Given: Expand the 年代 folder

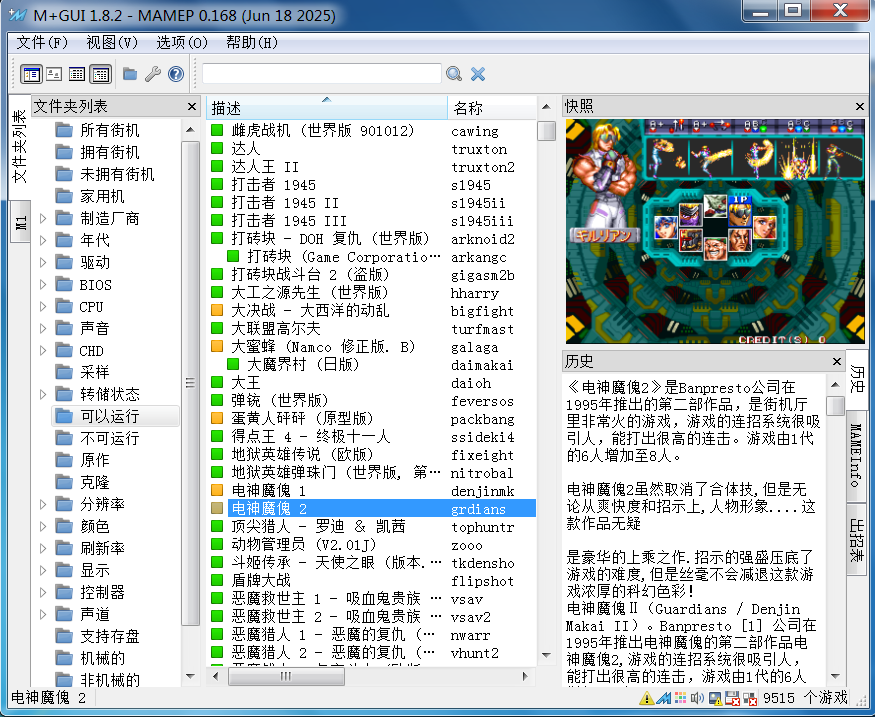Looking at the screenshot, I should coord(43,240).
